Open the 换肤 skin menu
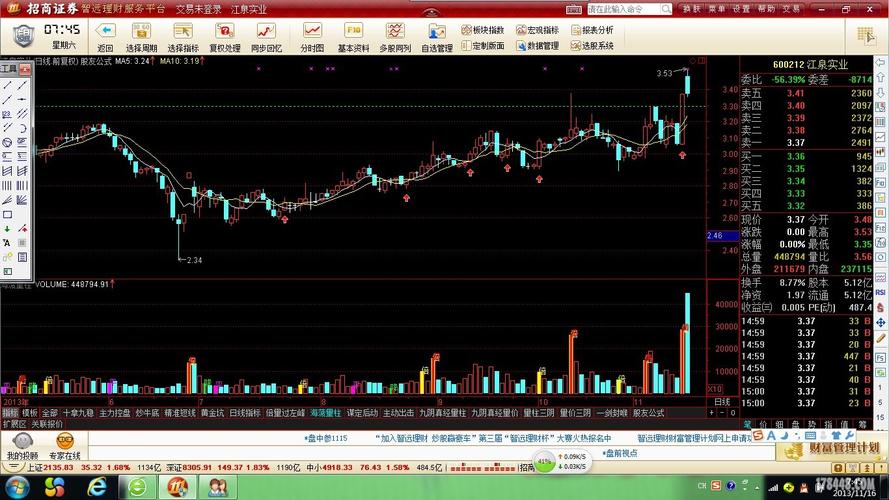The image size is (889, 500). point(692,9)
